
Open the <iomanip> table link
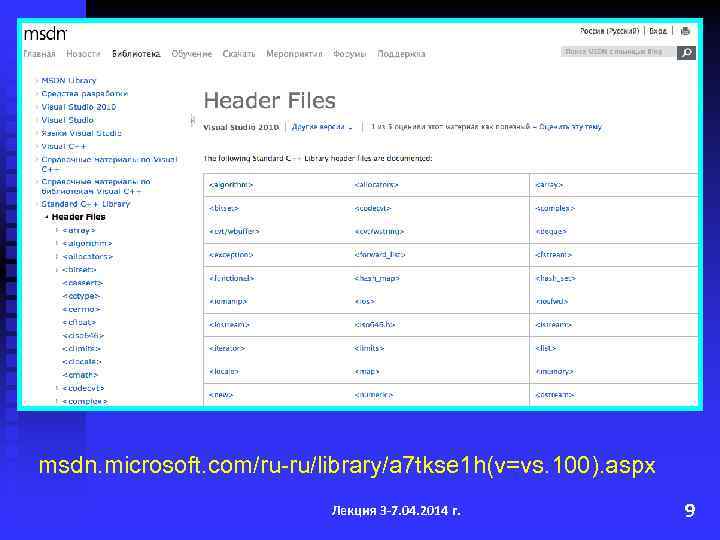[x=228, y=301]
